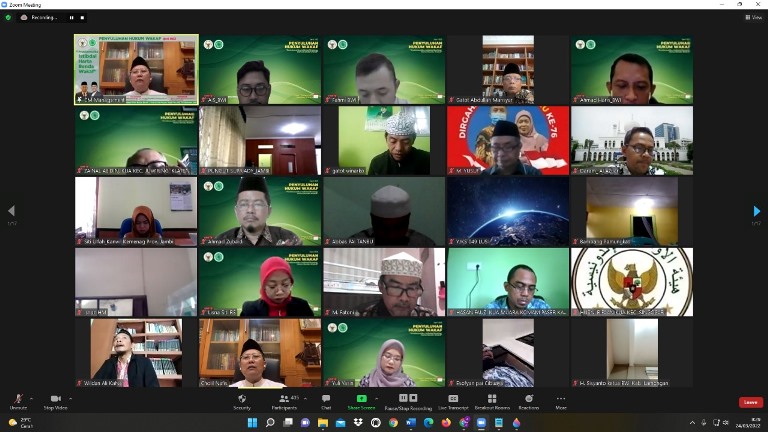The image size is (768, 432).
Task: Select Siti Ulfah Kanwil Kemenag video tile
Action: click(136, 211)
